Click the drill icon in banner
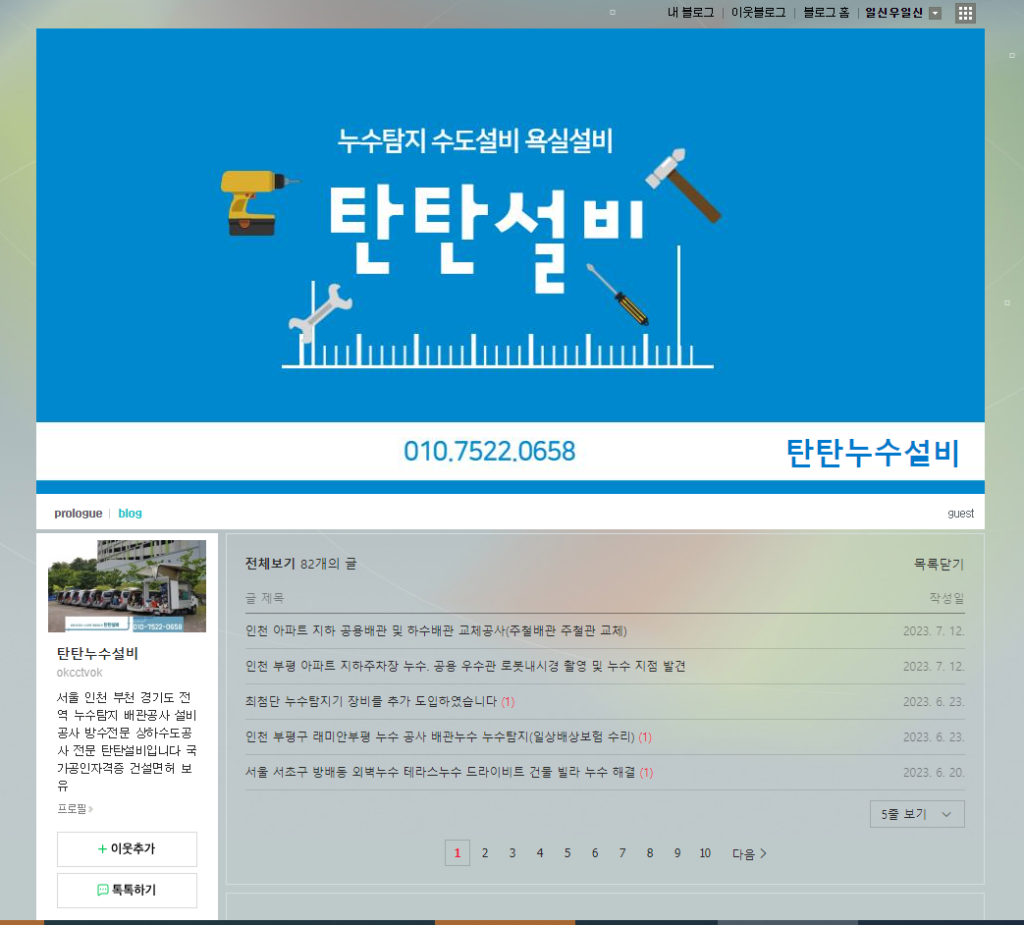 coord(257,203)
